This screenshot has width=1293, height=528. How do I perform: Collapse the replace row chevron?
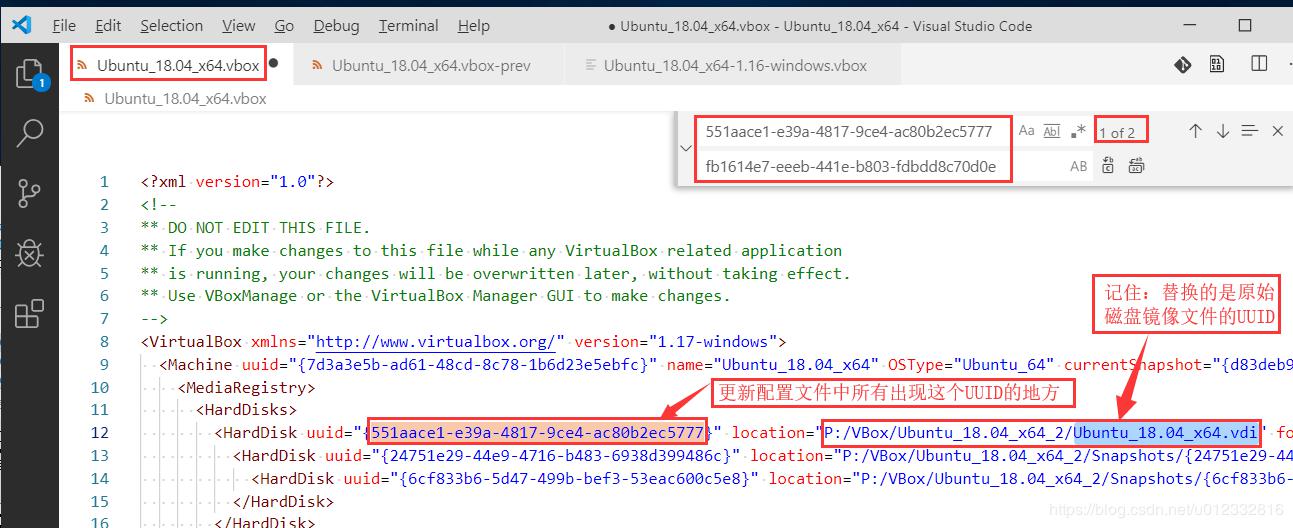[x=685, y=148]
